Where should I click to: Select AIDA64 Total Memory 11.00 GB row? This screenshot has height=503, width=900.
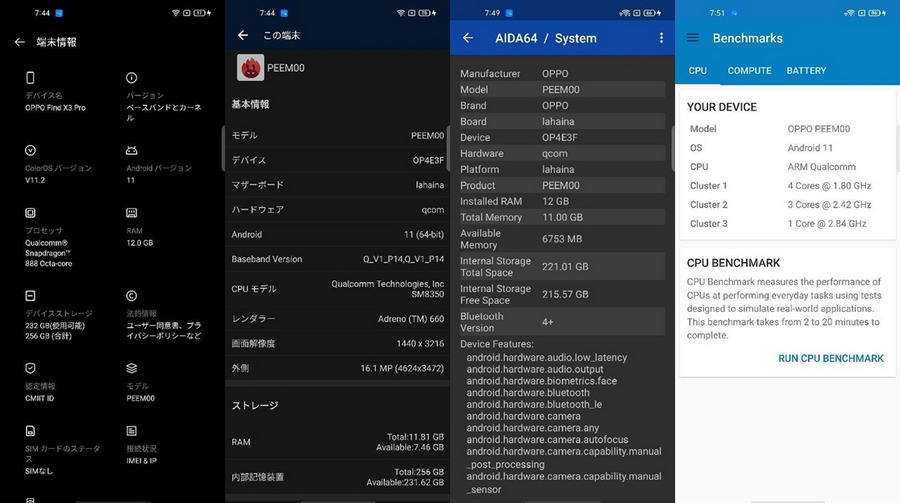tap(562, 218)
